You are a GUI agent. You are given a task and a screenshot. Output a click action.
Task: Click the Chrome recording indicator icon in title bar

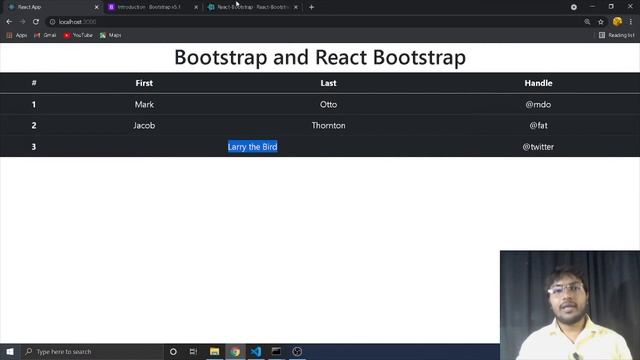point(573,7)
